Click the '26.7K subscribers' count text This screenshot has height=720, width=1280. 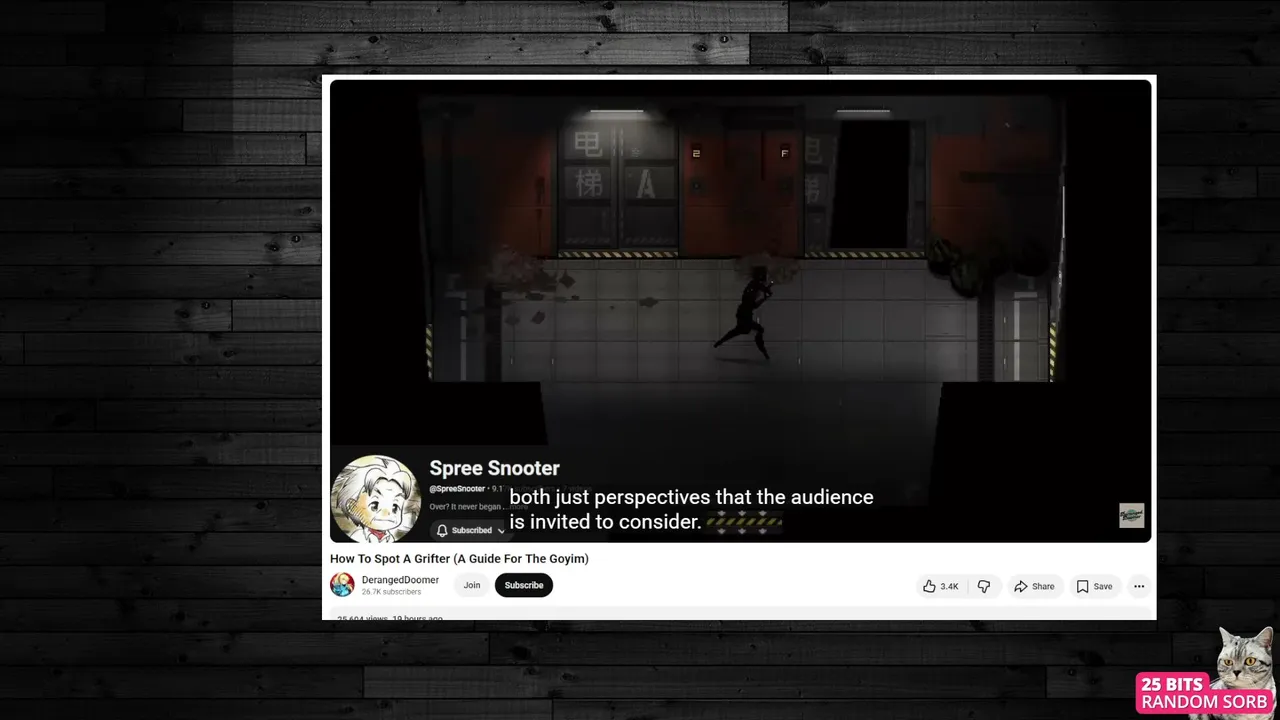[391, 592]
